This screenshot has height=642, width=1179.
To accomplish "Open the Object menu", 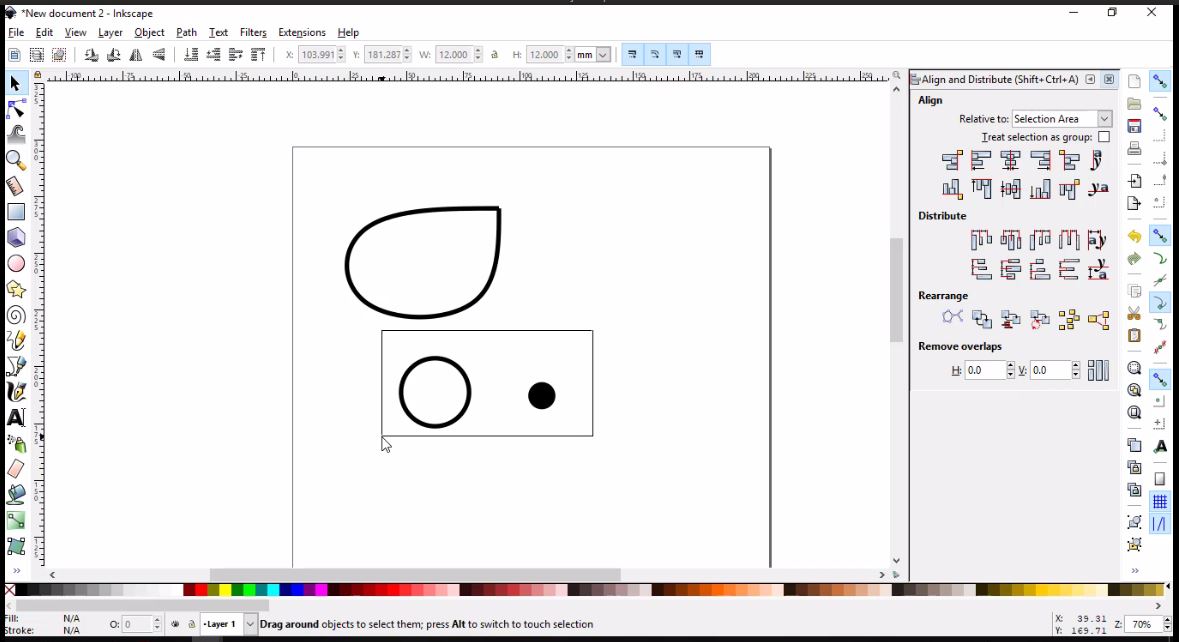I will [x=149, y=32].
